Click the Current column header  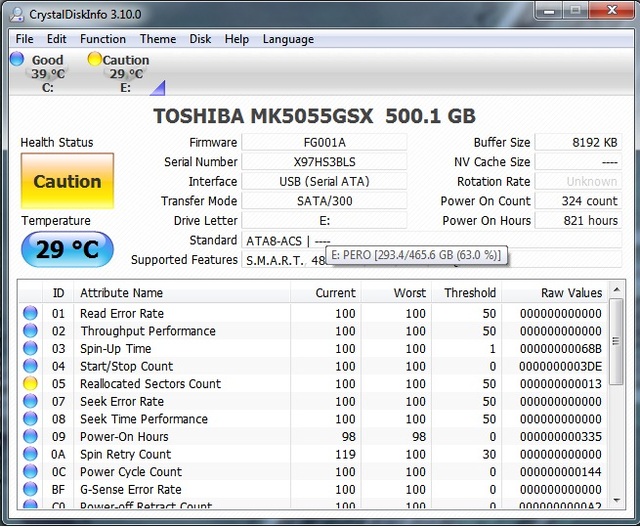325,293
